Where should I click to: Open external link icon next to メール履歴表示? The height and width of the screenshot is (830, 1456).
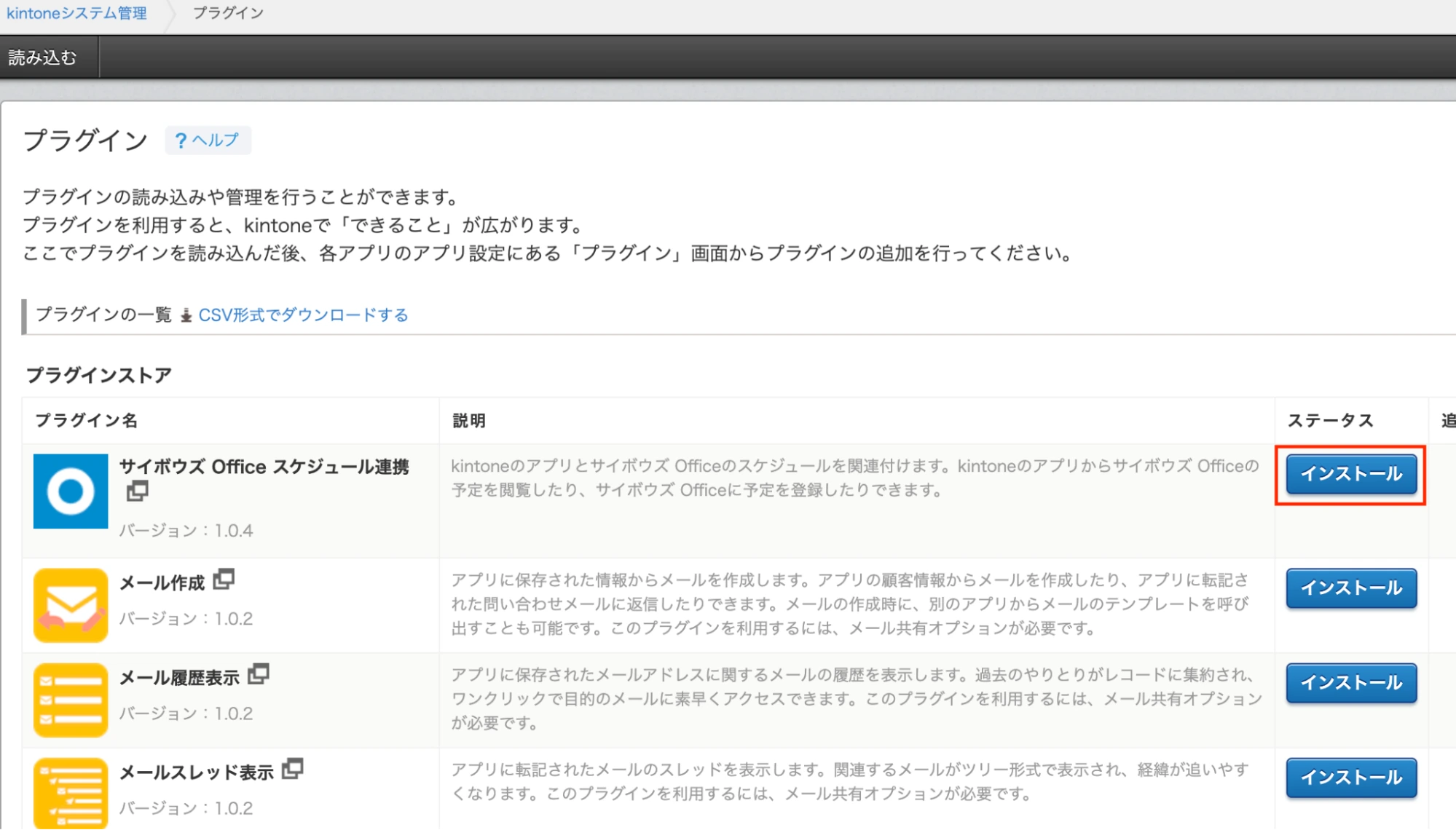click(x=259, y=675)
